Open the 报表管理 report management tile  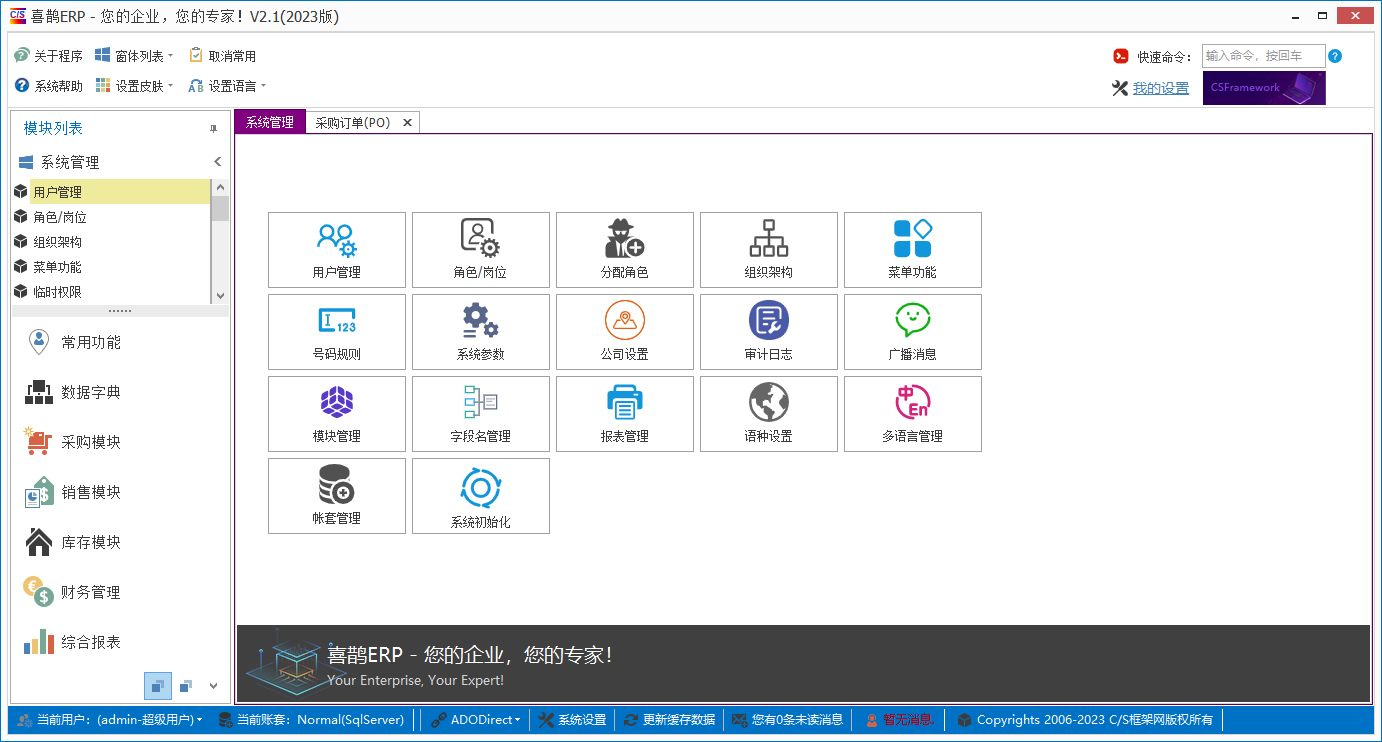pos(625,414)
